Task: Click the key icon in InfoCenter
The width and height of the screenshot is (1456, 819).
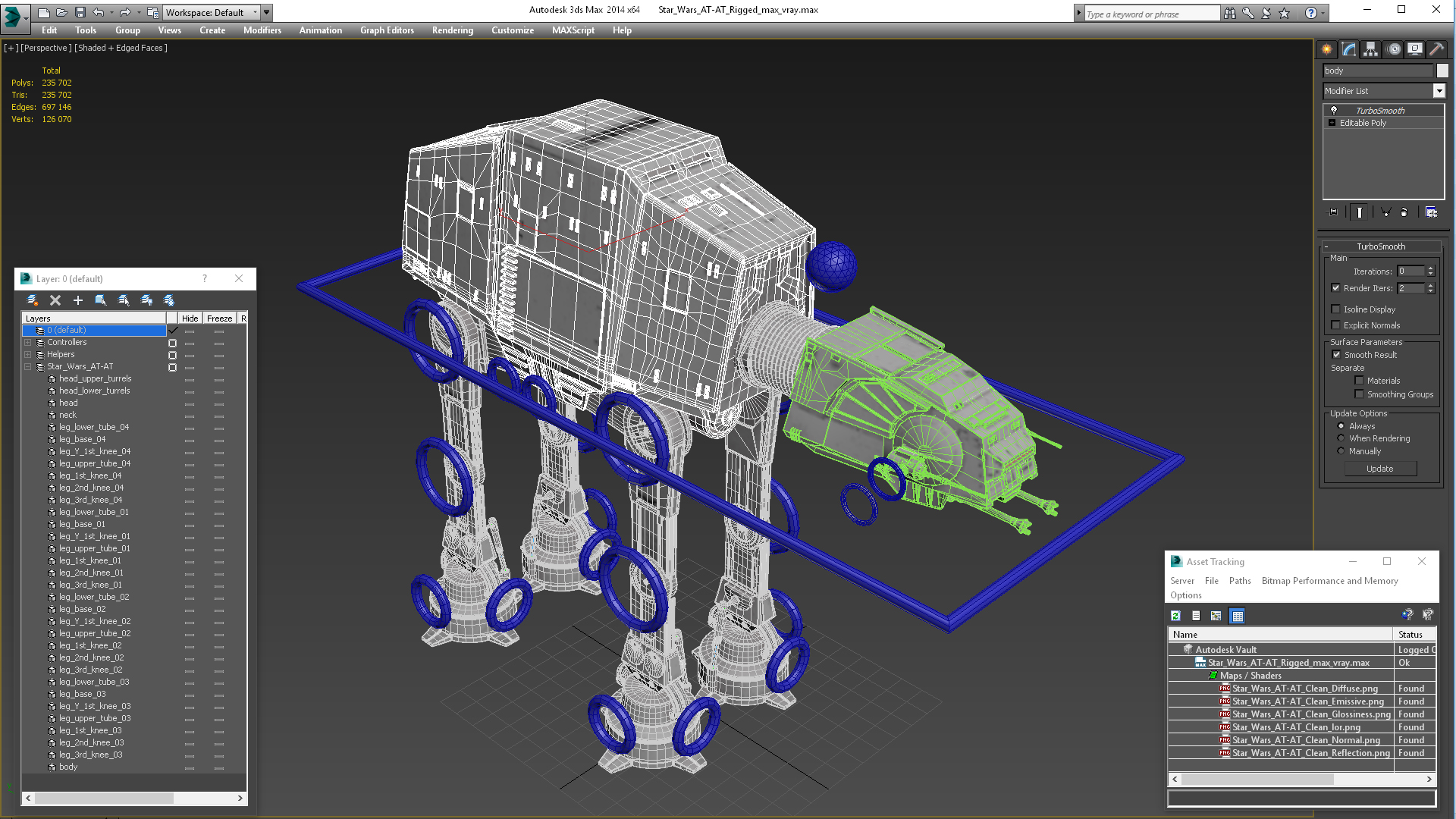Action: pyautogui.click(x=1248, y=13)
